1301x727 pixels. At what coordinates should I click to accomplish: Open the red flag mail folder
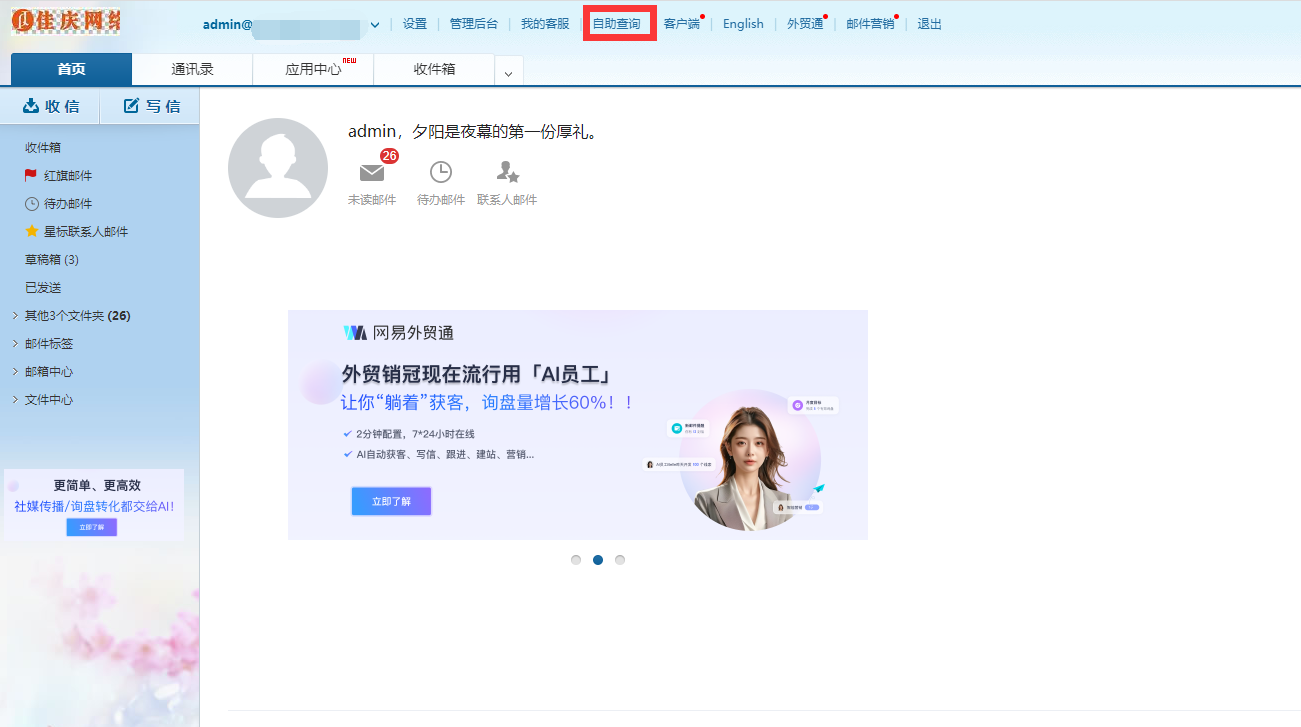(x=68, y=175)
